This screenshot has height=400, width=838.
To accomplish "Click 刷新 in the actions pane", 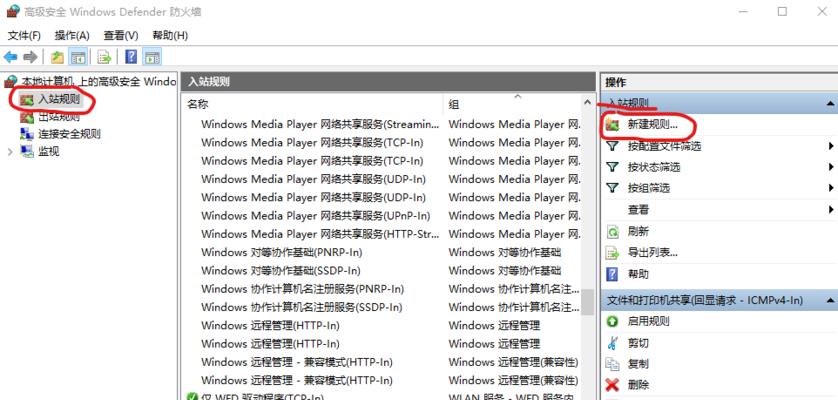I will point(638,232).
